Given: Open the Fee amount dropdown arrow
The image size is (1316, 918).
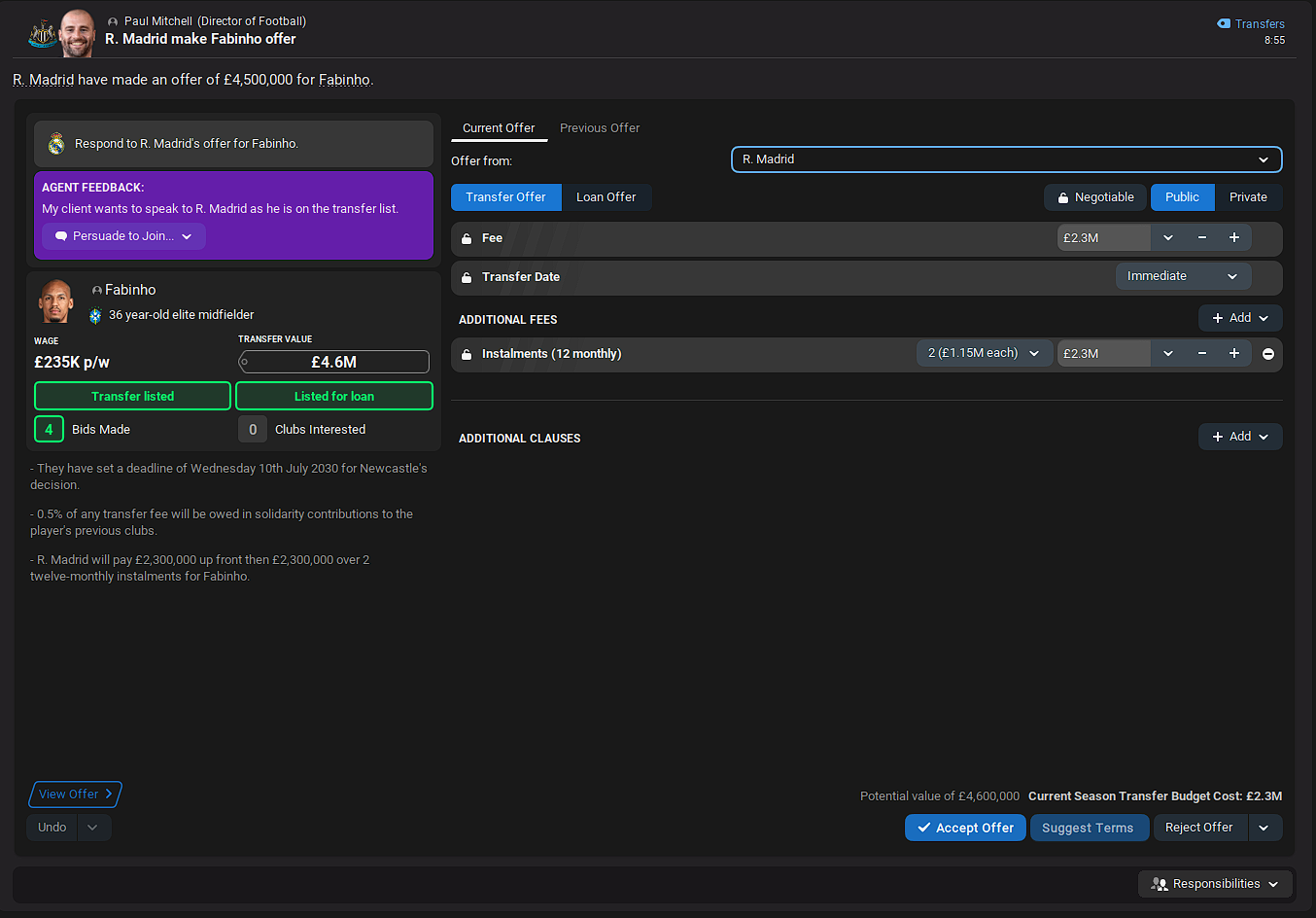Looking at the screenshot, I should click(1167, 238).
